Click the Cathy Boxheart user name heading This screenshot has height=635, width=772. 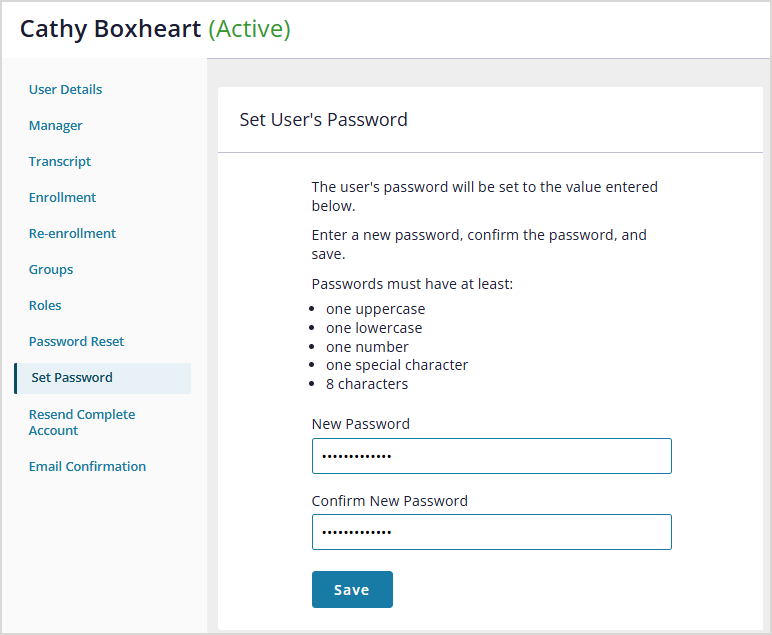(x=110, y=29)
